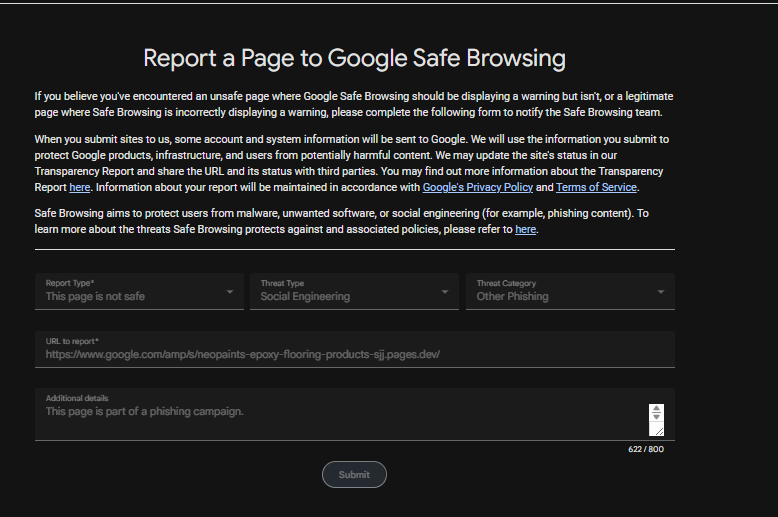778x517 pixels.
Task: Click the textarea resize handle
Action: click(x=659, y=431)
